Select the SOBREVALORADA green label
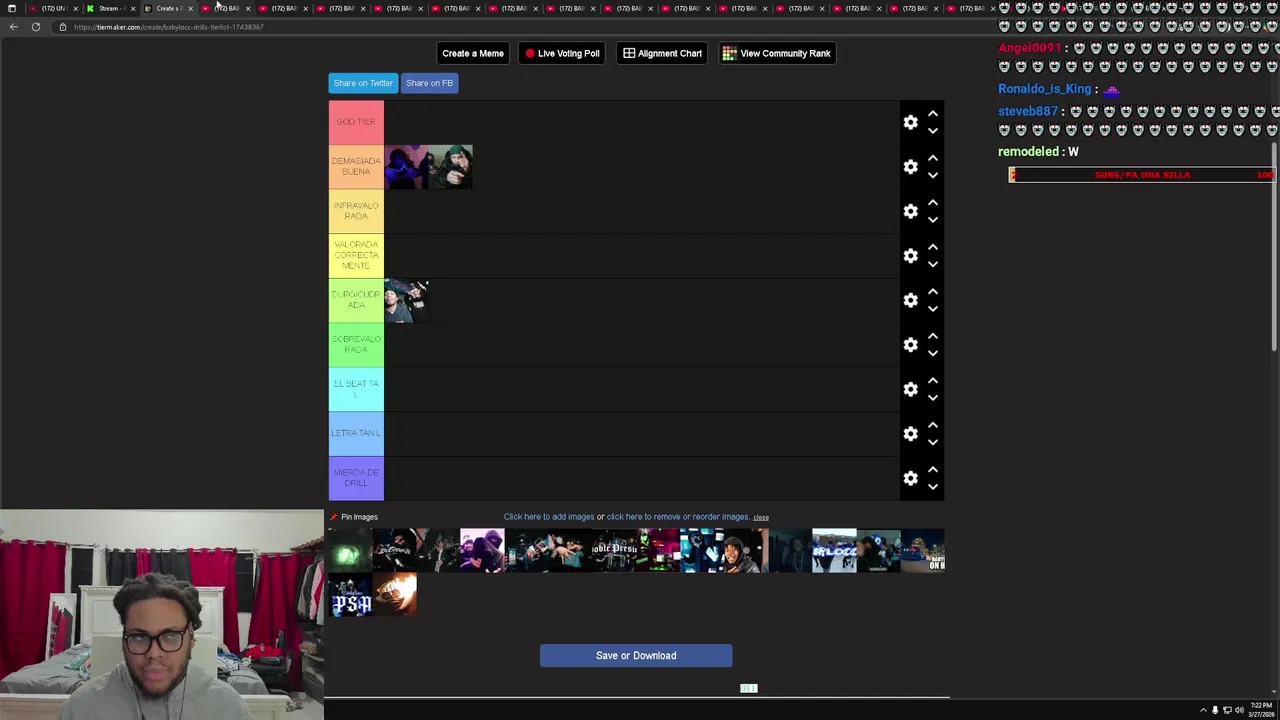Screen dimensions: 1280x720 (356, 344)
